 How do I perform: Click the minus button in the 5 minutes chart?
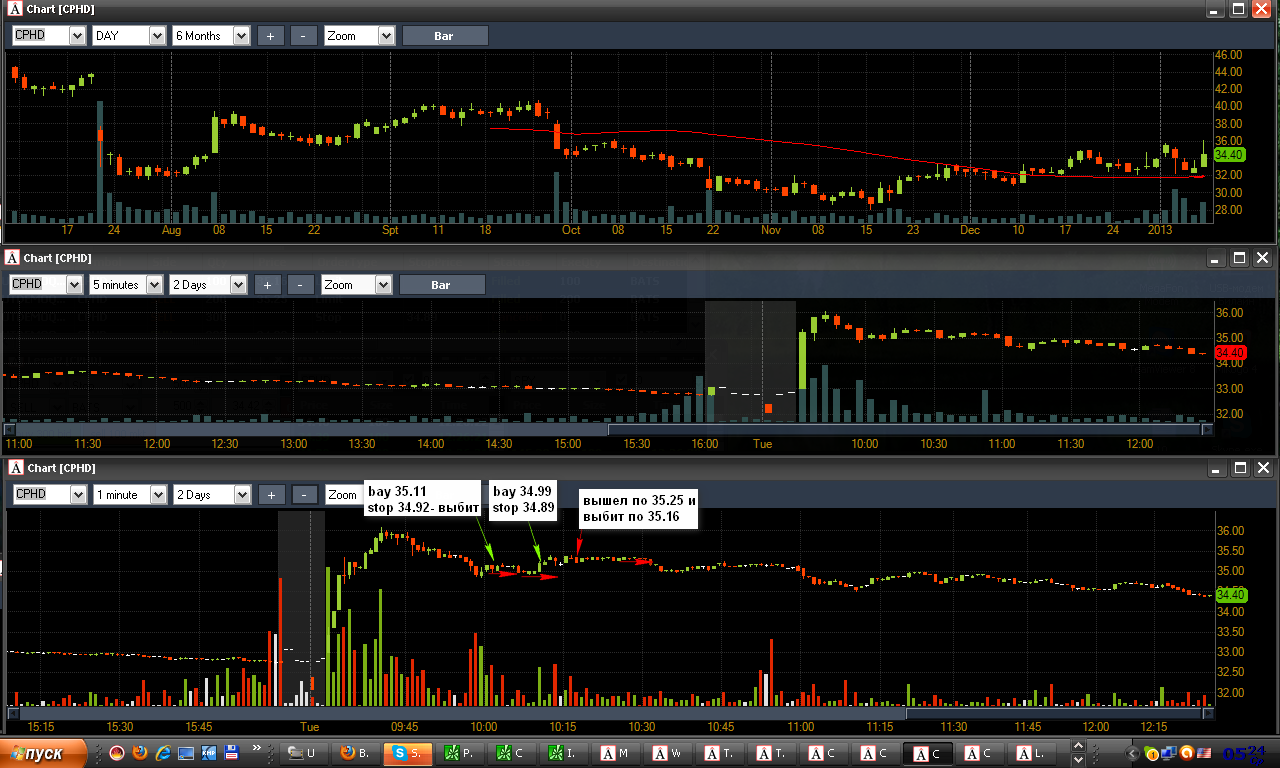tap(300, 285)
